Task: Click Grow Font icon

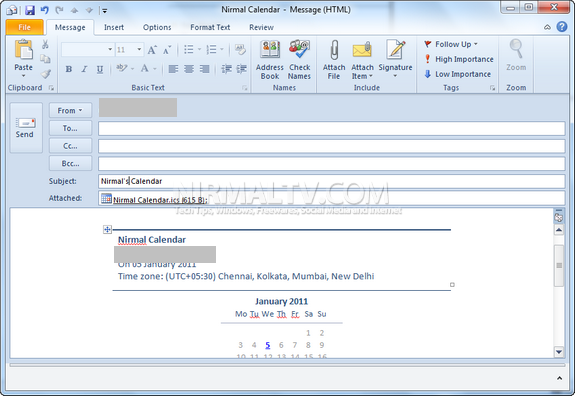Action: (x=152, y=50)
